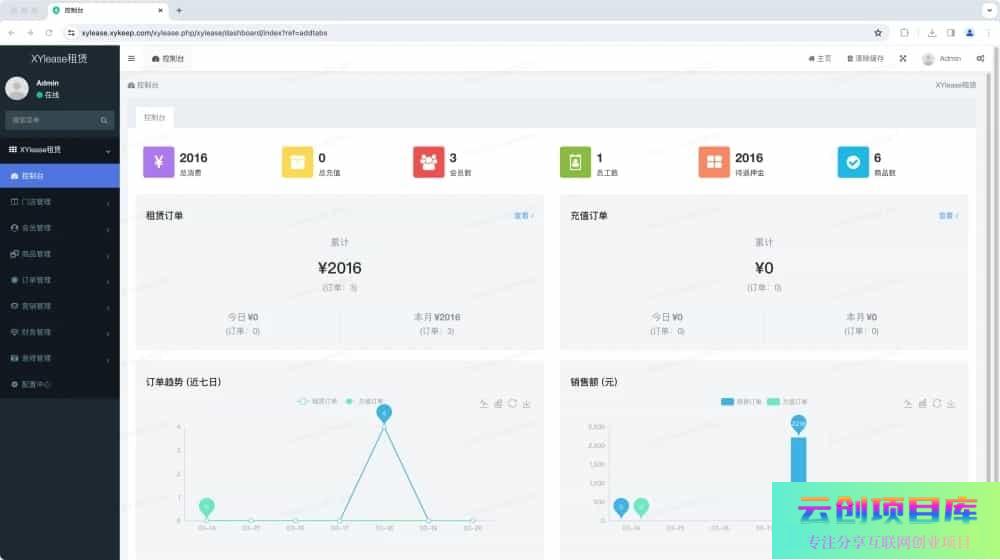Select 控制台 in the left sidebar

point(59,176)
